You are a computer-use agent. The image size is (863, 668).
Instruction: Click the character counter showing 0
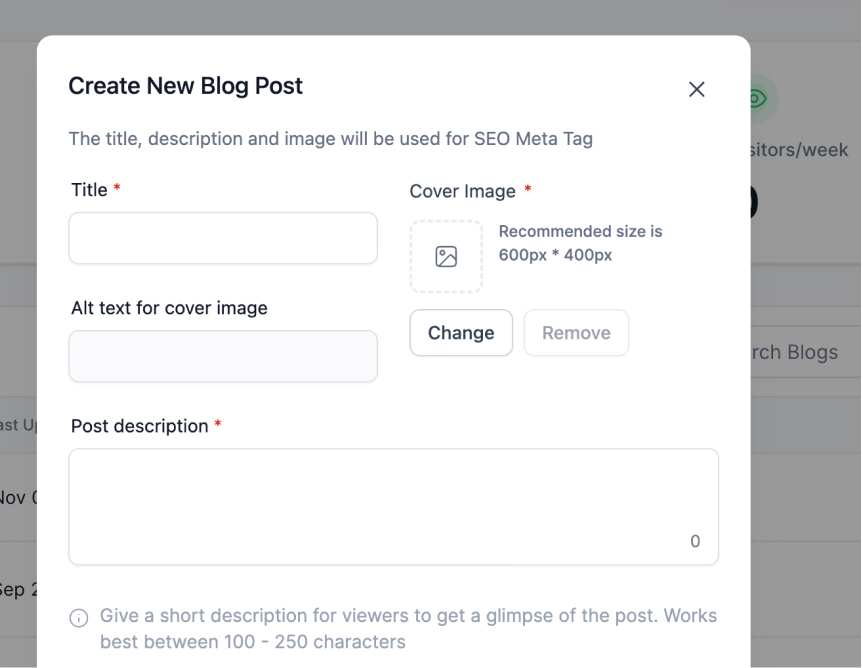point(695,541)
